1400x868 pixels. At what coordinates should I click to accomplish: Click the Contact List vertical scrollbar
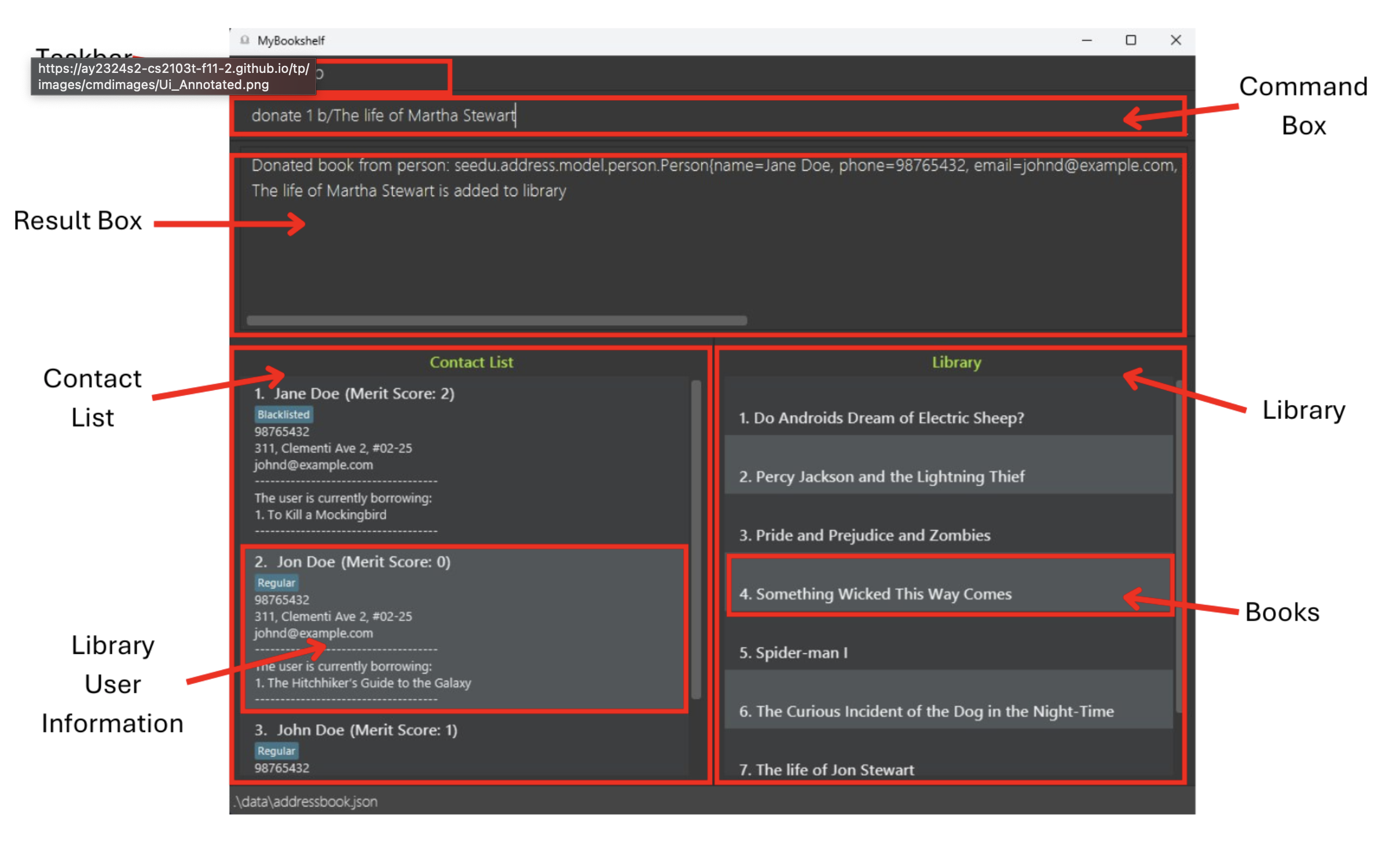696,538
